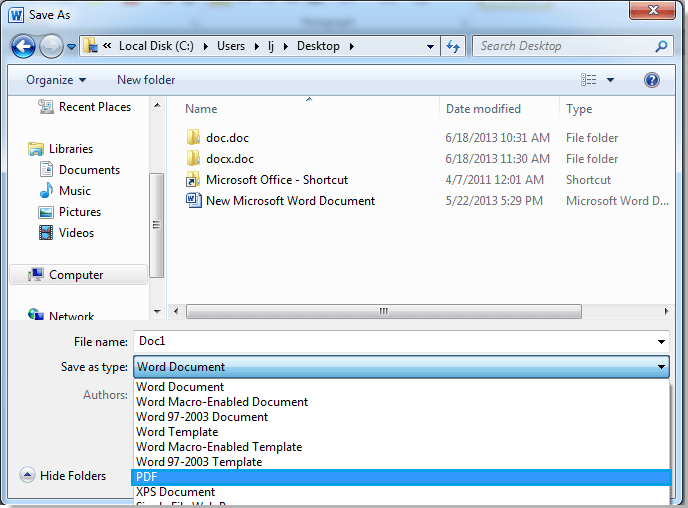Click the Back navigation arrow button
The height and width of the screenshot is (508, 688).
(x=23, y=46)
